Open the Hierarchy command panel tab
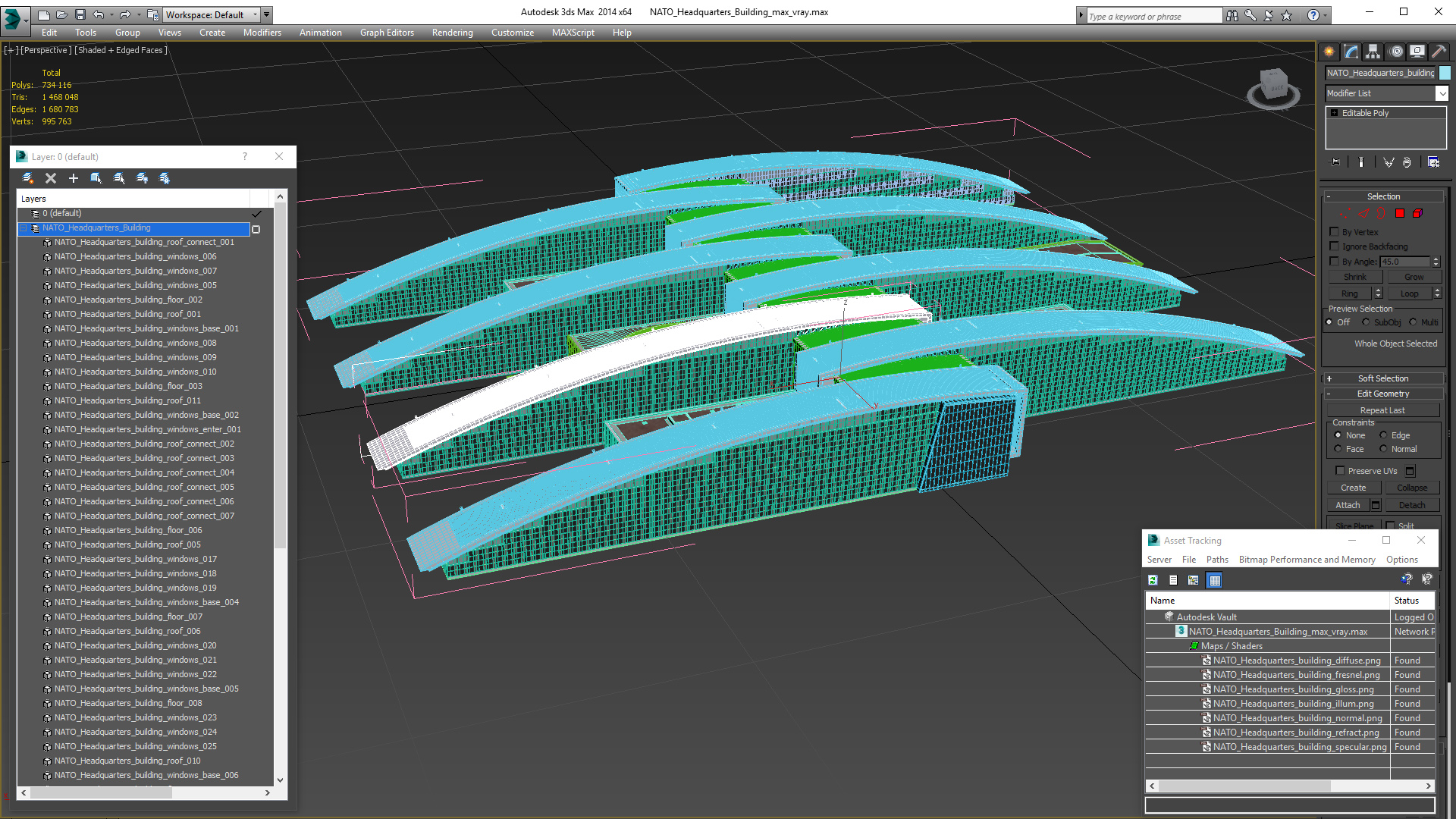This screenshot has height=819, width=1456. click(x=1373, y=52)
